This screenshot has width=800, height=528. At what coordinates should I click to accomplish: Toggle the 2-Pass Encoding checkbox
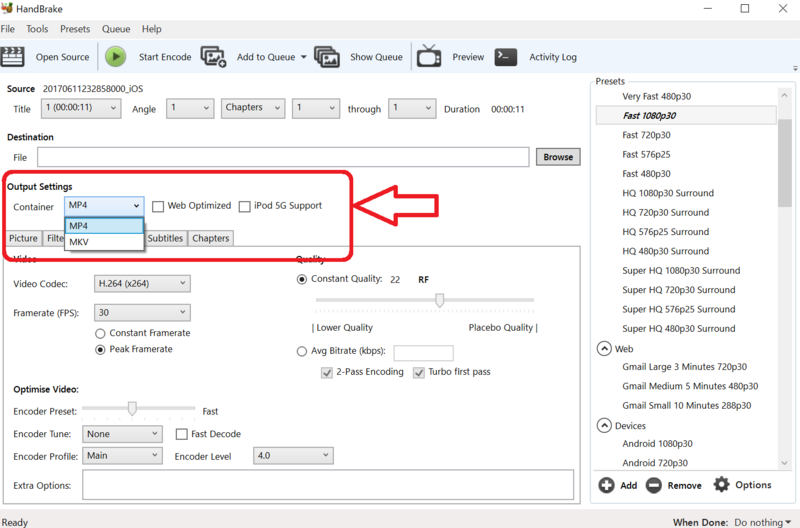327,373
